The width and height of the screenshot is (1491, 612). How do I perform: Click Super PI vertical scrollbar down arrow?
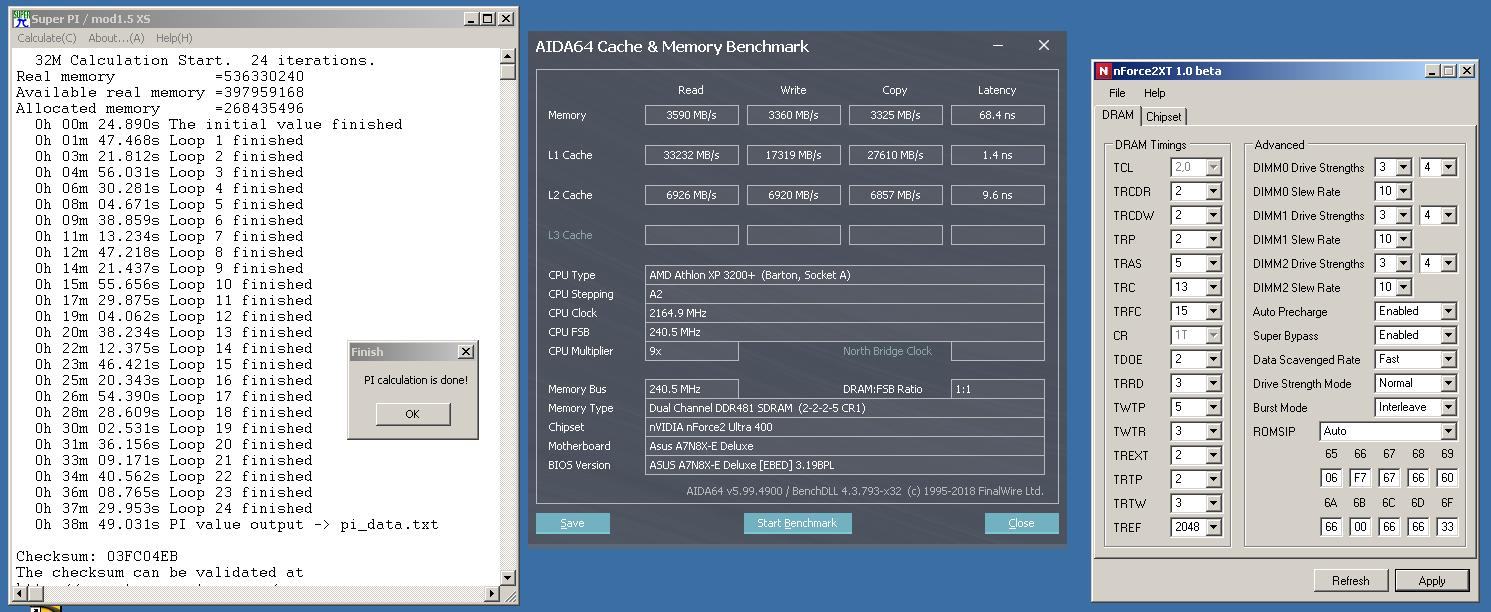click(508, 577)
